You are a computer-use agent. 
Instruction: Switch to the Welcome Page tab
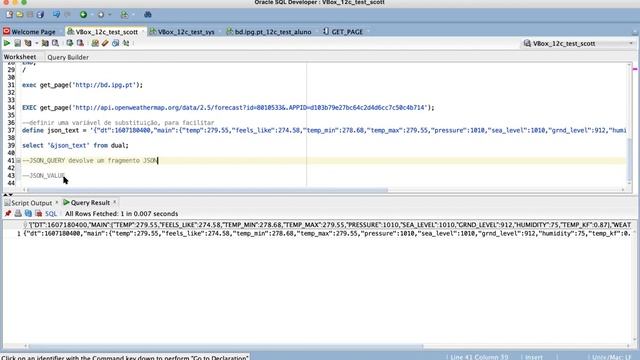pyautogui.click(x=29, y=32)
